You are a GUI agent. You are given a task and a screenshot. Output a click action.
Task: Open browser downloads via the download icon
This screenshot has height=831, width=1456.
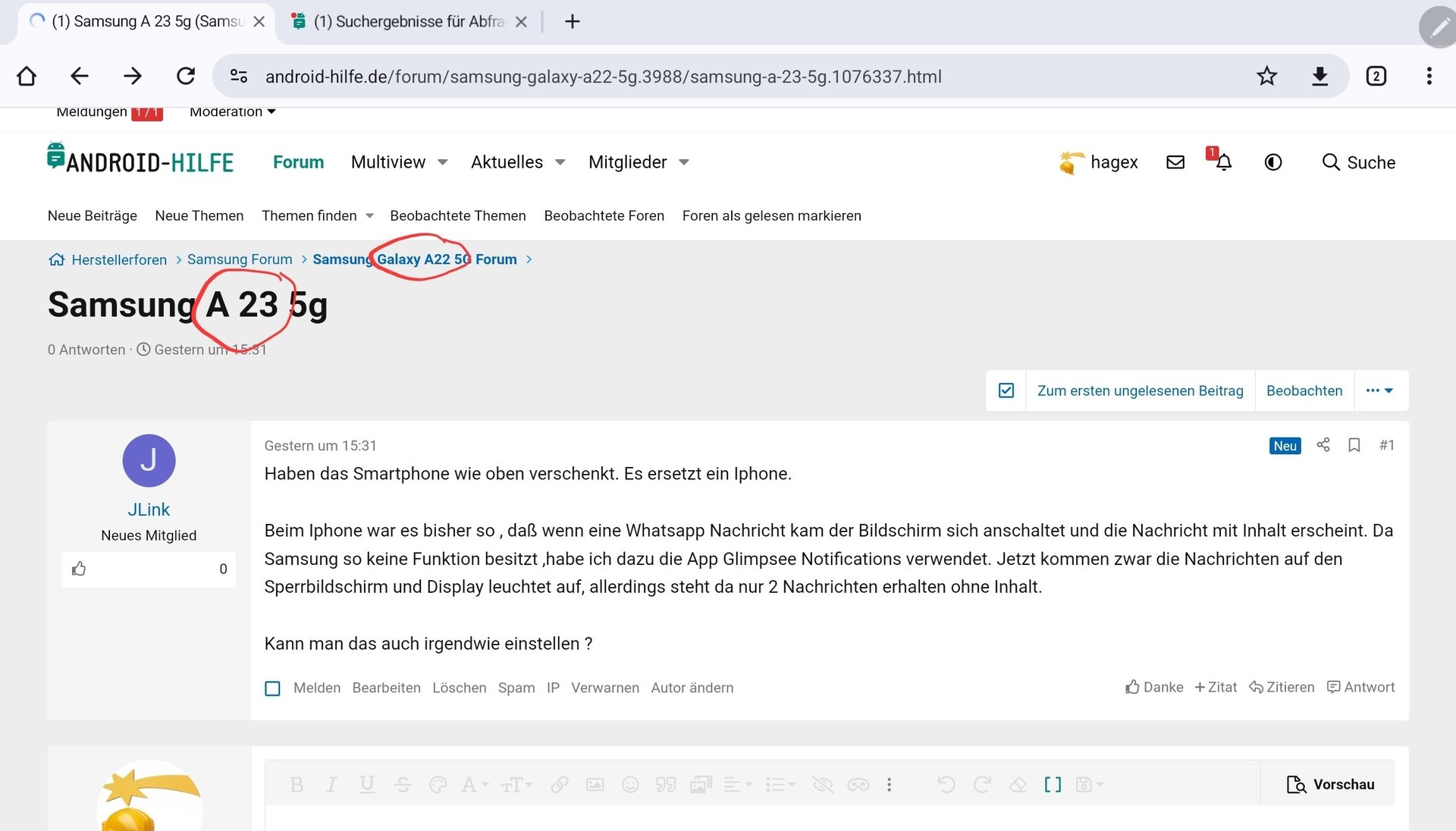(x=1319, y=76)
